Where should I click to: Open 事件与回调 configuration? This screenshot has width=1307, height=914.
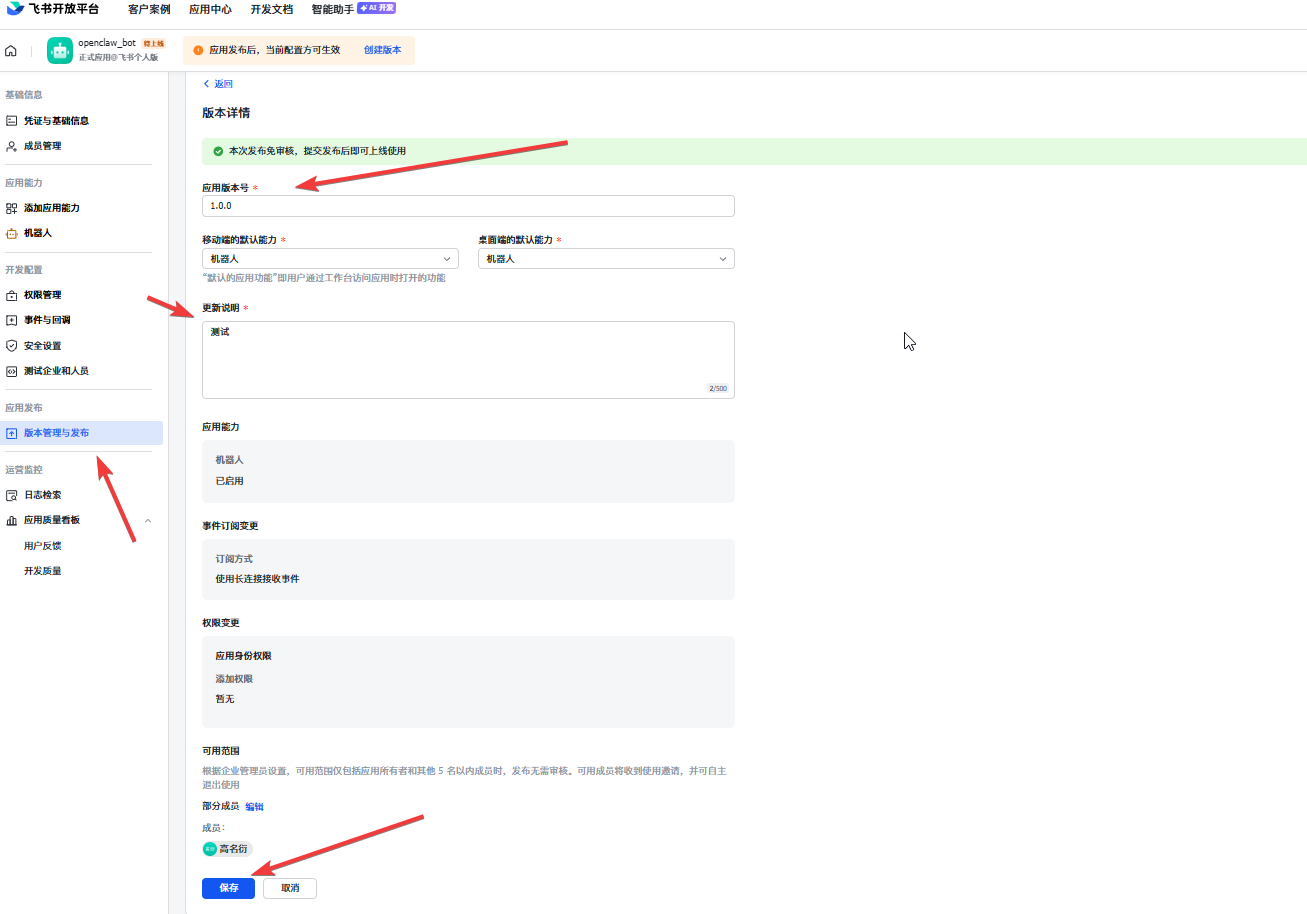click(x=46, y=320)
